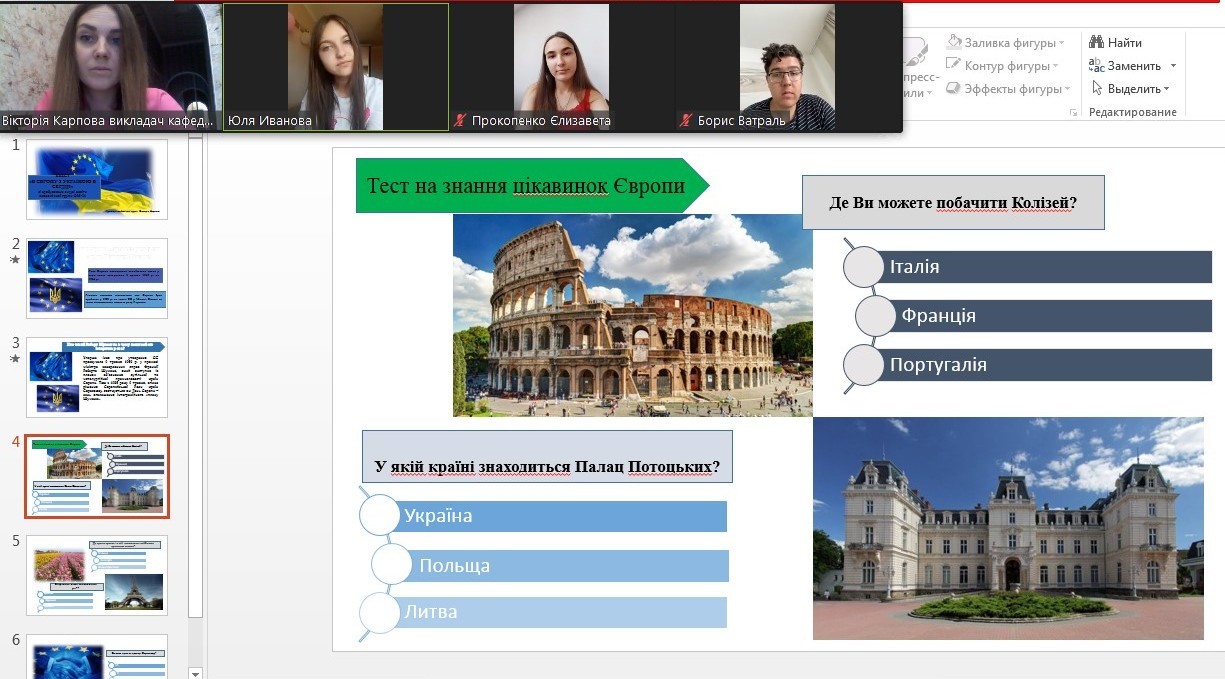
Task: Expand the Выделить selection menu
Action: 1166,89
